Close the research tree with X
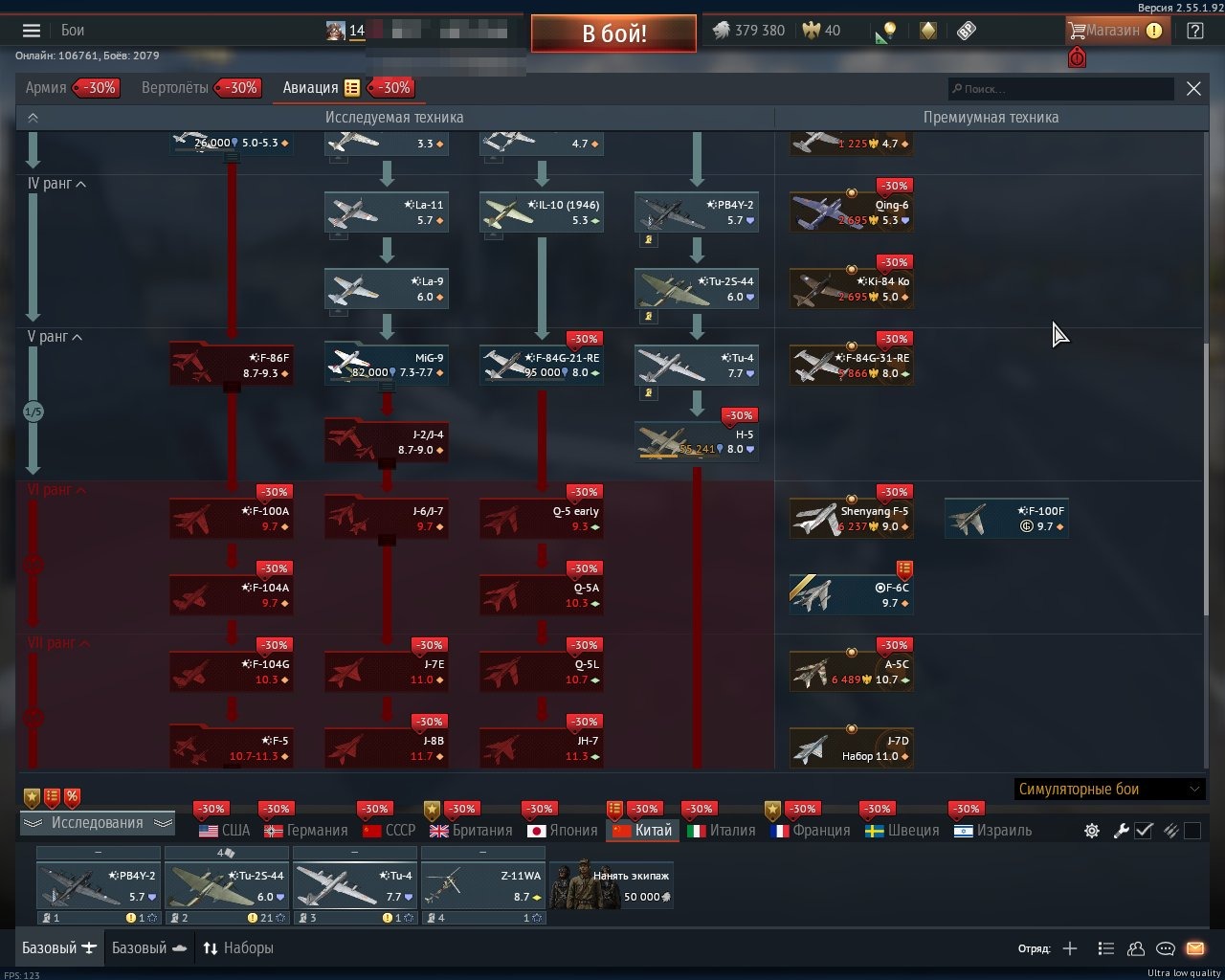The height and width of the screenshot is (980, 1225). (x=1193, y=89)
